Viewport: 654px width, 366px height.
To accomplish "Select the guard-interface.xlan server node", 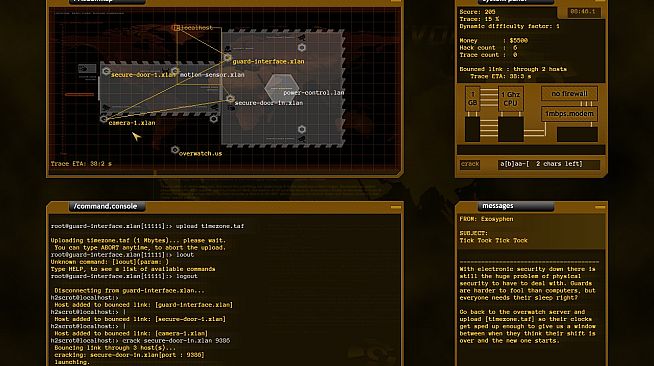I will 227,58.
